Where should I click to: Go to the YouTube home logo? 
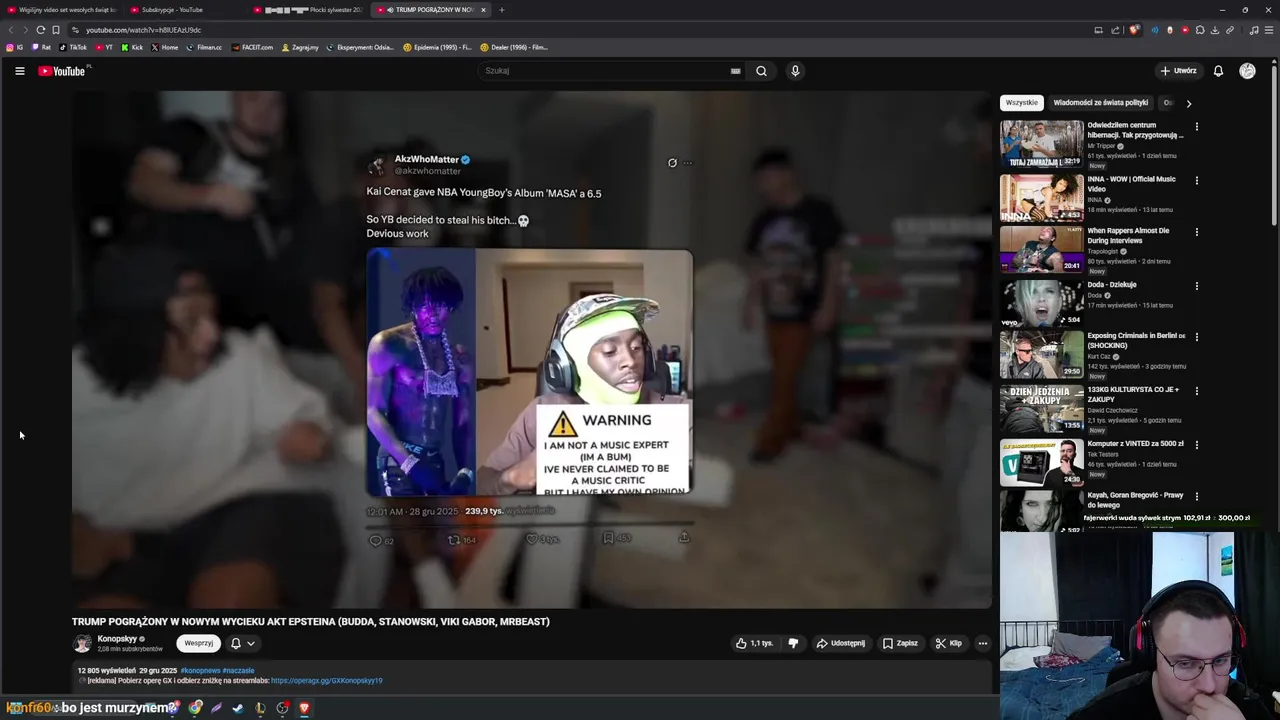(63, 71)
